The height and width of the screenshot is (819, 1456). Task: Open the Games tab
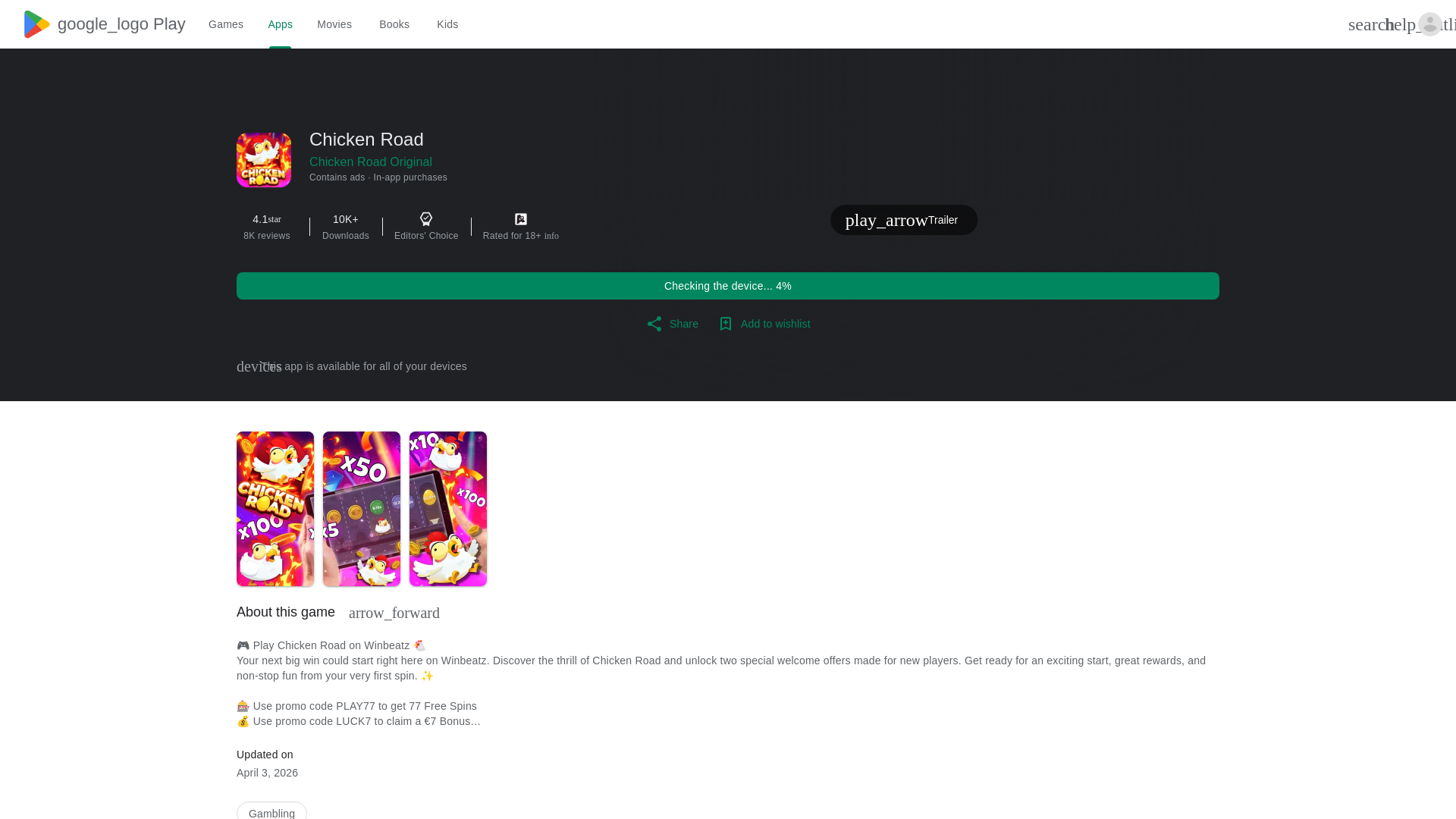point(226,24)
